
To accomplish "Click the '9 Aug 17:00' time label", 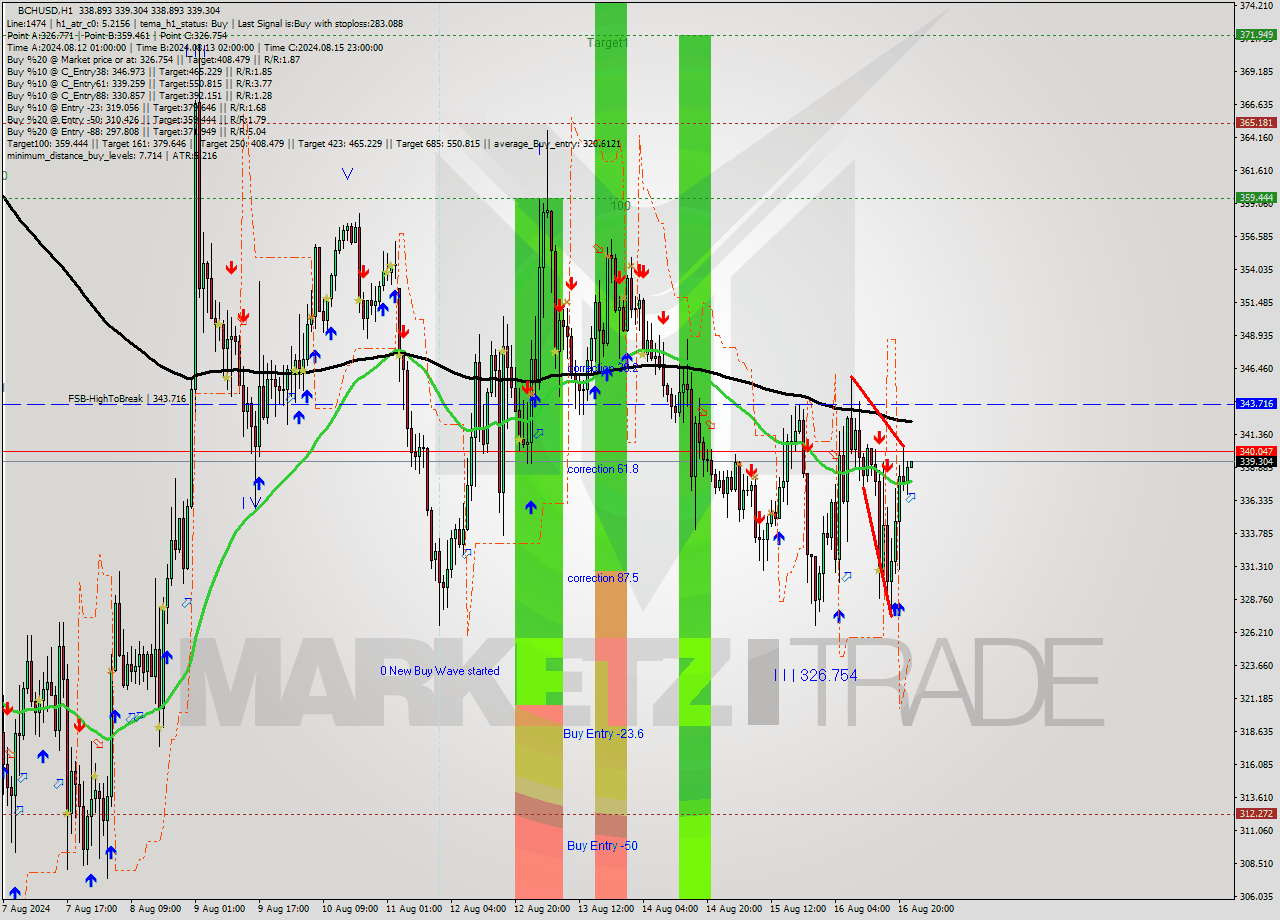I will click(x=283, y=909).
